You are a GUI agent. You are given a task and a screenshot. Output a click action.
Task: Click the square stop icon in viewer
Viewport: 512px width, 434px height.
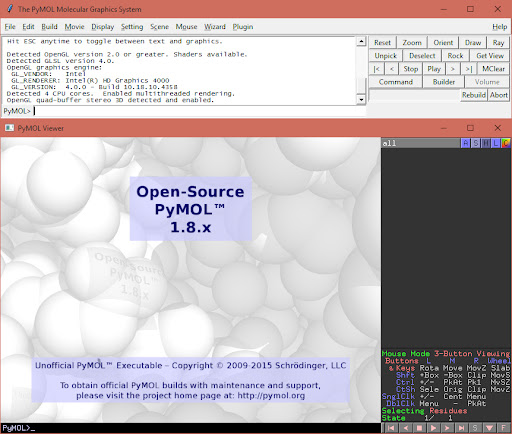419,428
